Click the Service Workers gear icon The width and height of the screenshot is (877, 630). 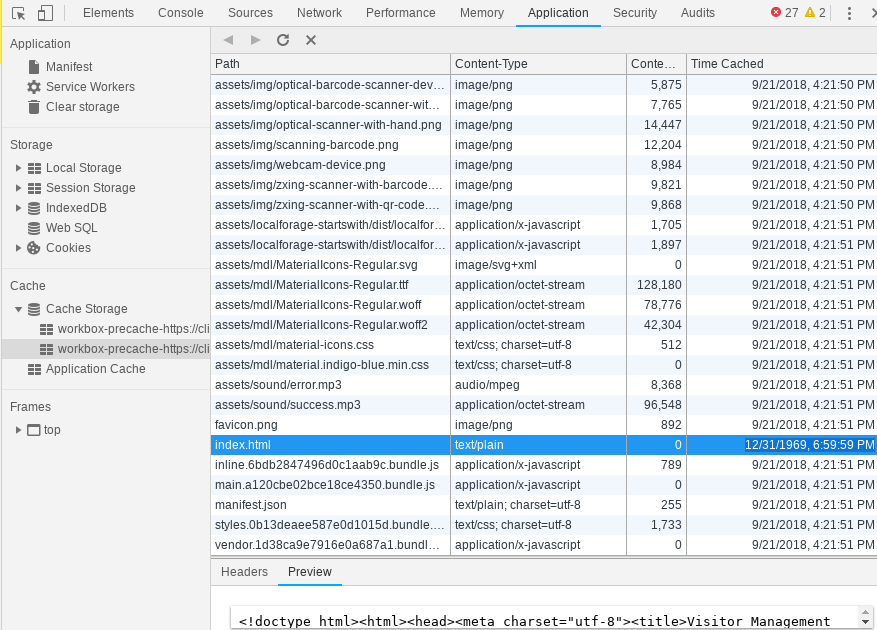click(x=35, y=87)
